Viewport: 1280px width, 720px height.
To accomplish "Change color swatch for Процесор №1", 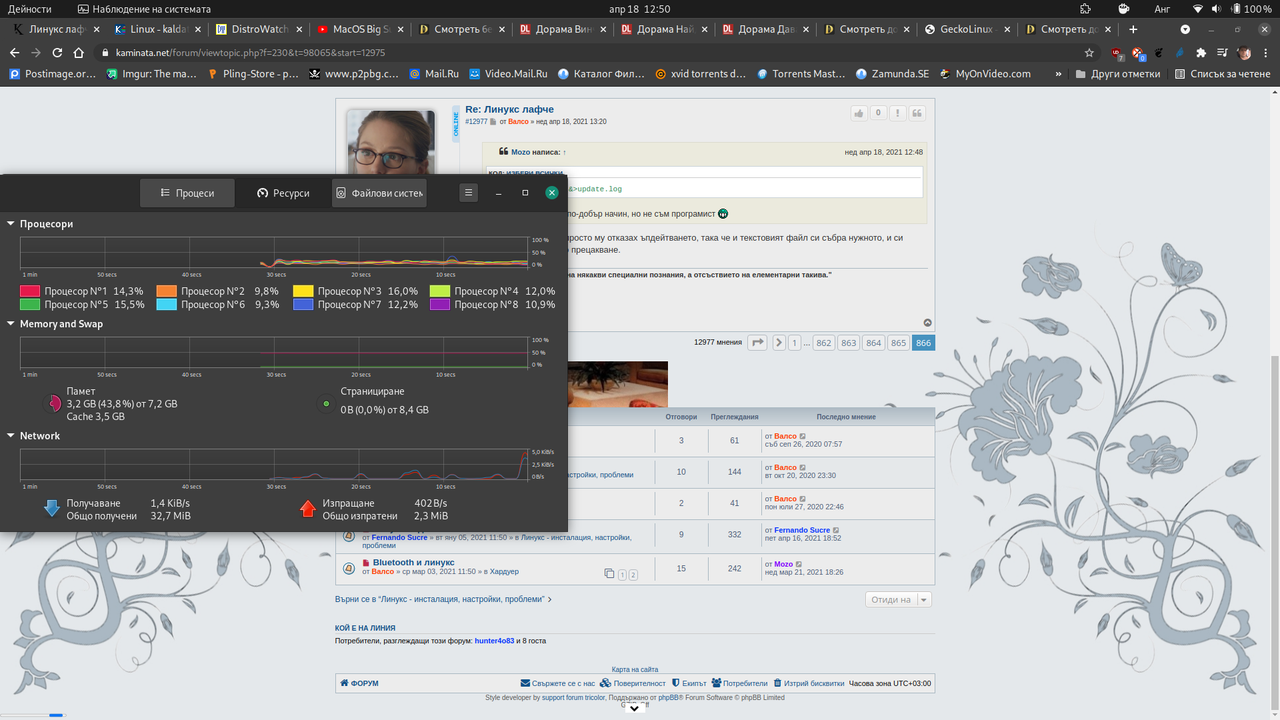I will 30,291.
